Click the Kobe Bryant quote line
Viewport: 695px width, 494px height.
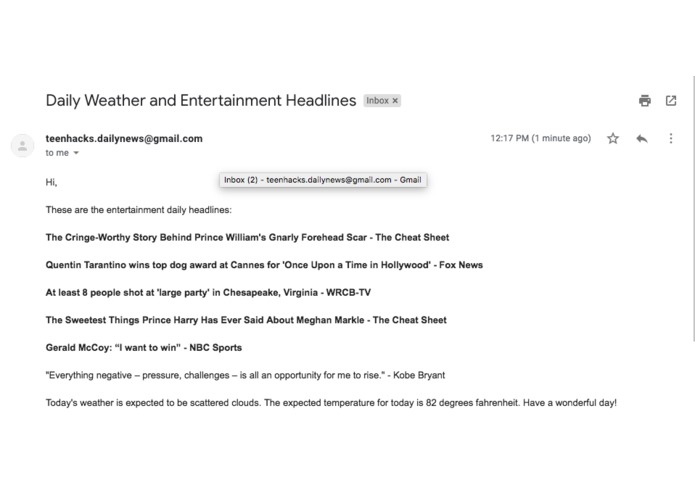point(245,375)
